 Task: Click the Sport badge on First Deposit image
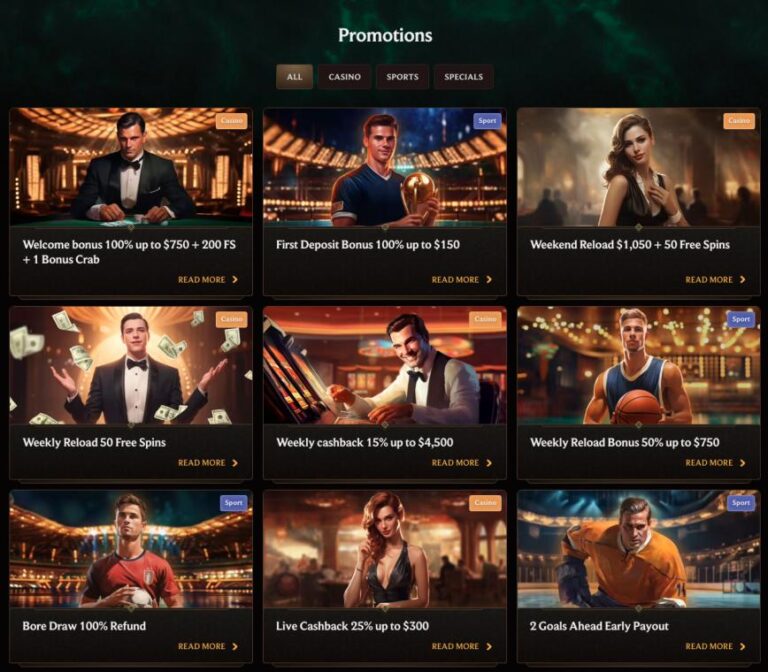point(486,121)
